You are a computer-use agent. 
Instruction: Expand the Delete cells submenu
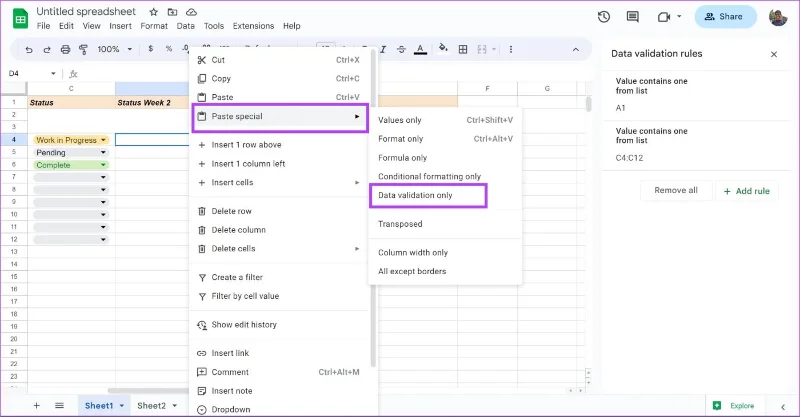click(357, 249)
